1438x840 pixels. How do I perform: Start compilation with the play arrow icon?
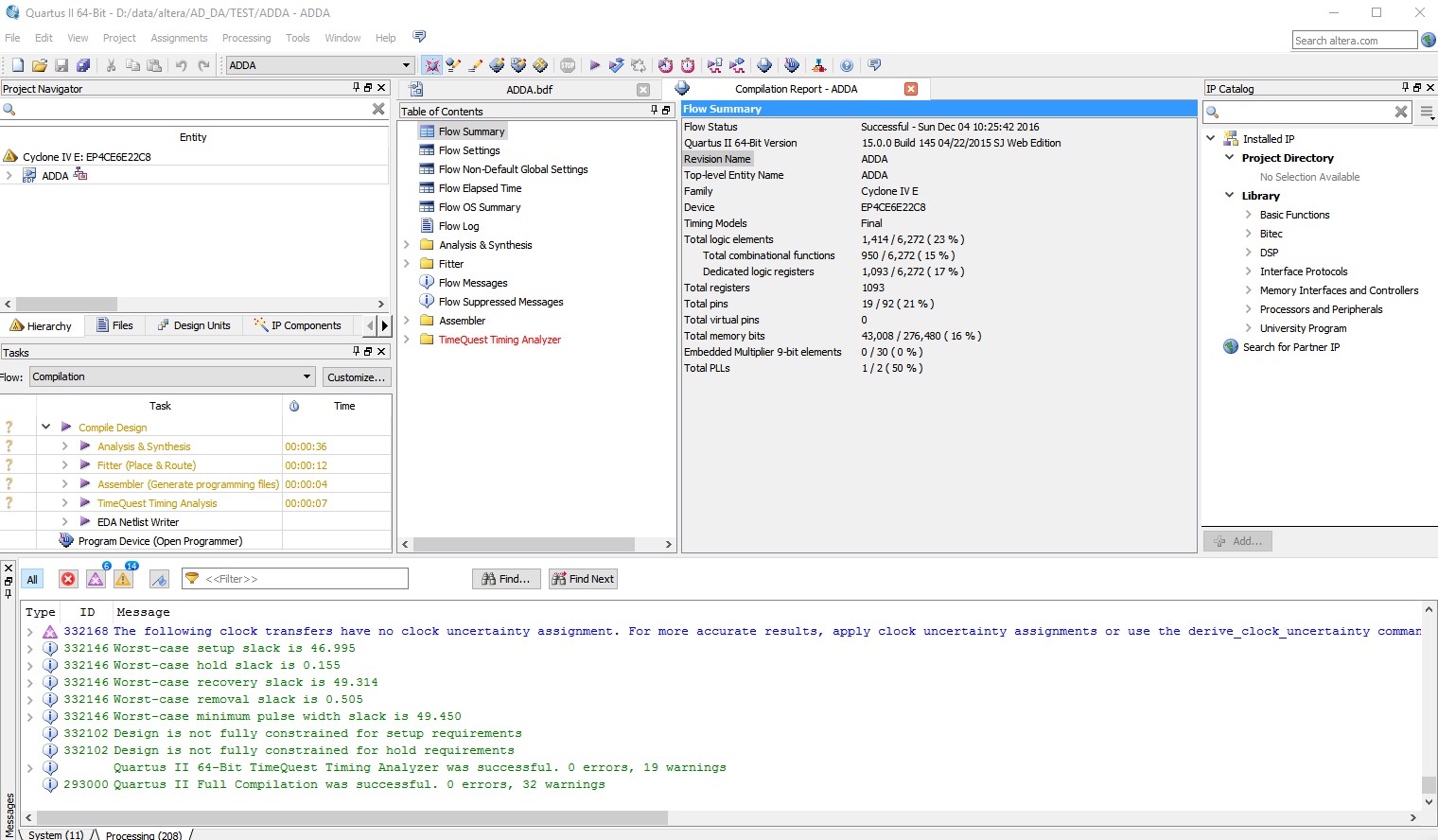pyautogui.click(x=594, y=65)
